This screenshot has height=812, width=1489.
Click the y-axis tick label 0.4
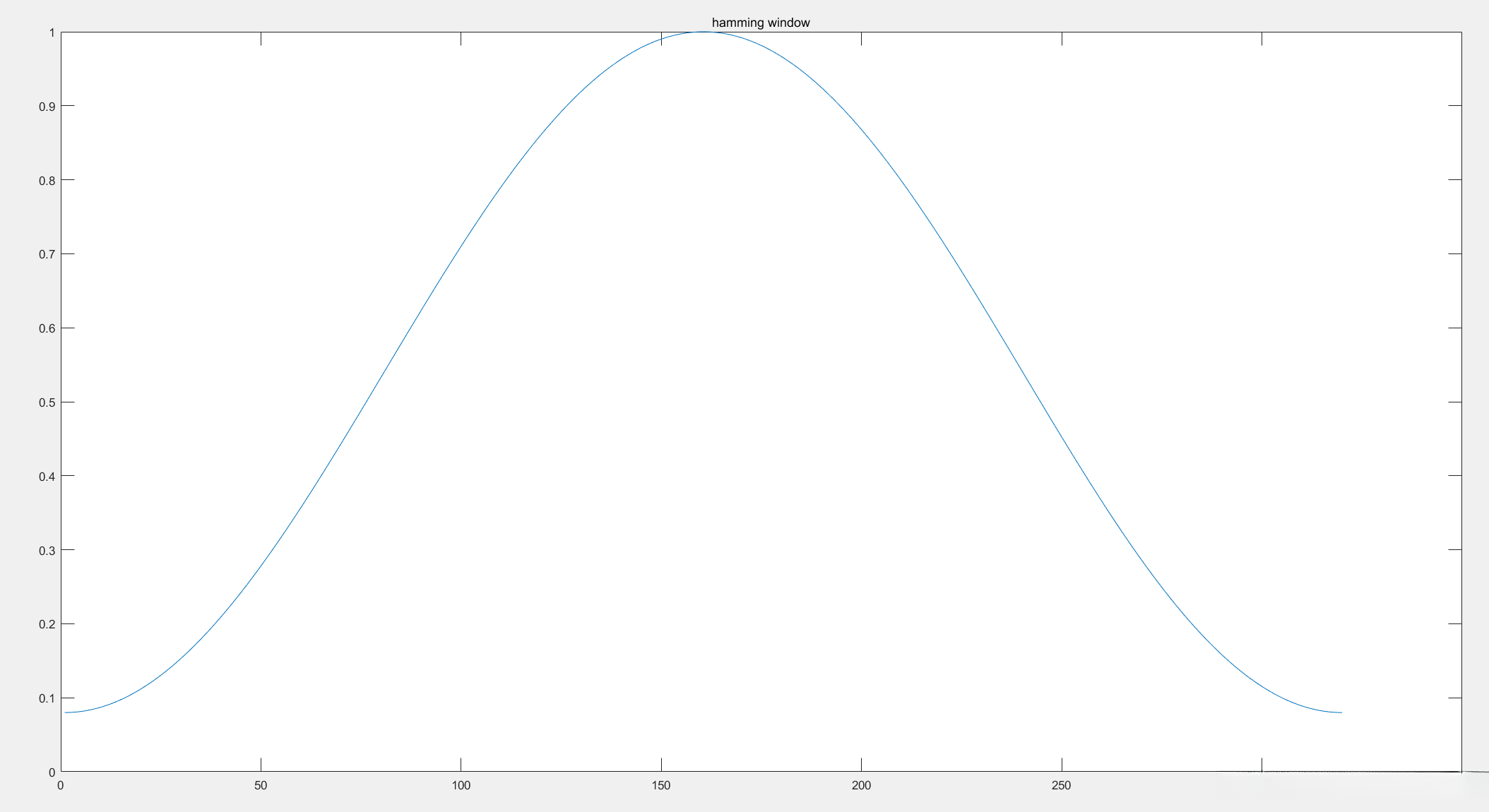(47, 477)
